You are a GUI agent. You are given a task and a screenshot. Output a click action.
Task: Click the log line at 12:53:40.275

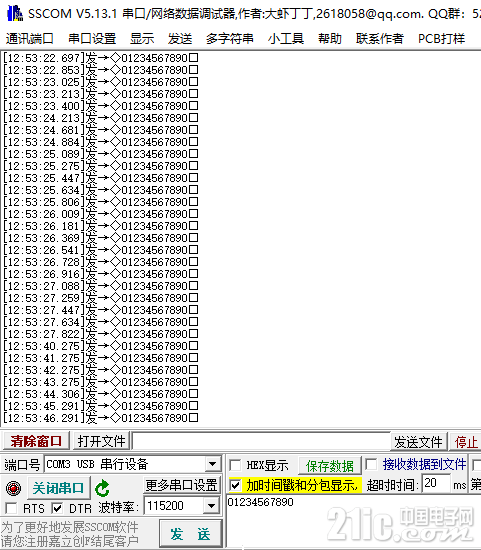(101, 346)
